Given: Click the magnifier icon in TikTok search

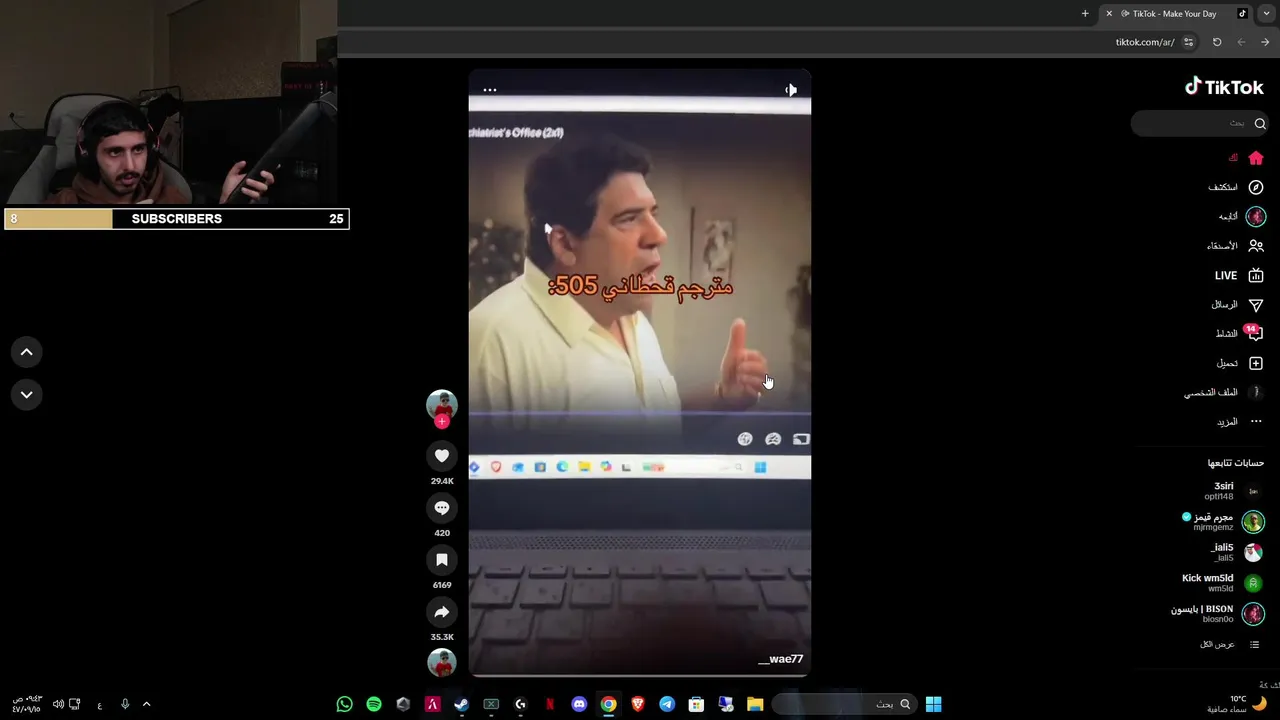Looking at the screenshot, I should pyautogui.click(x=1260, y=123).
